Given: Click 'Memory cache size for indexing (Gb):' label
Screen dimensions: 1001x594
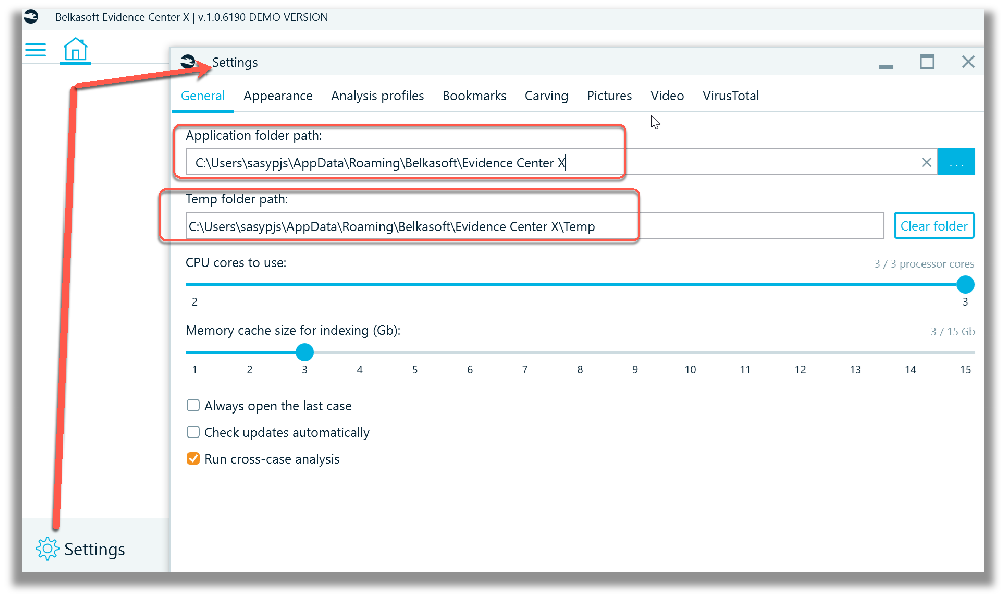Looking at the screenshot, I should pos(293,331).
